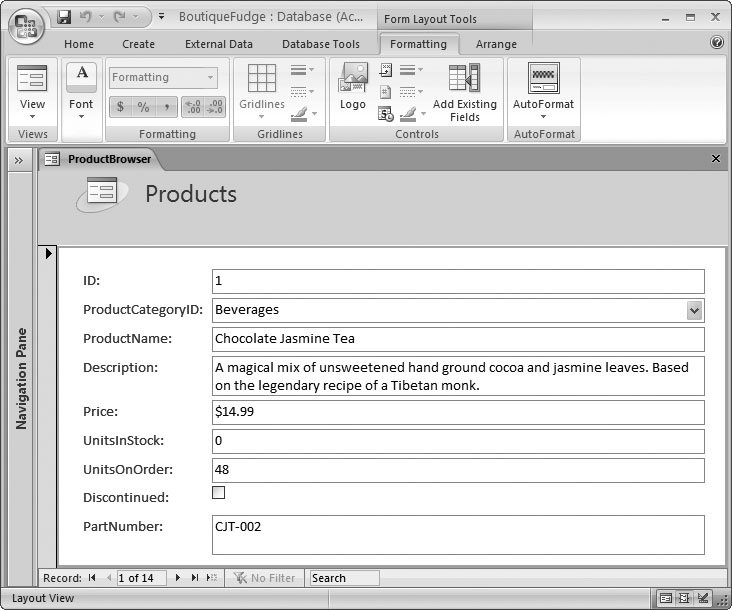Jump to the last record
The height and width of the screenshot is (610, 732).
(194, 578)
